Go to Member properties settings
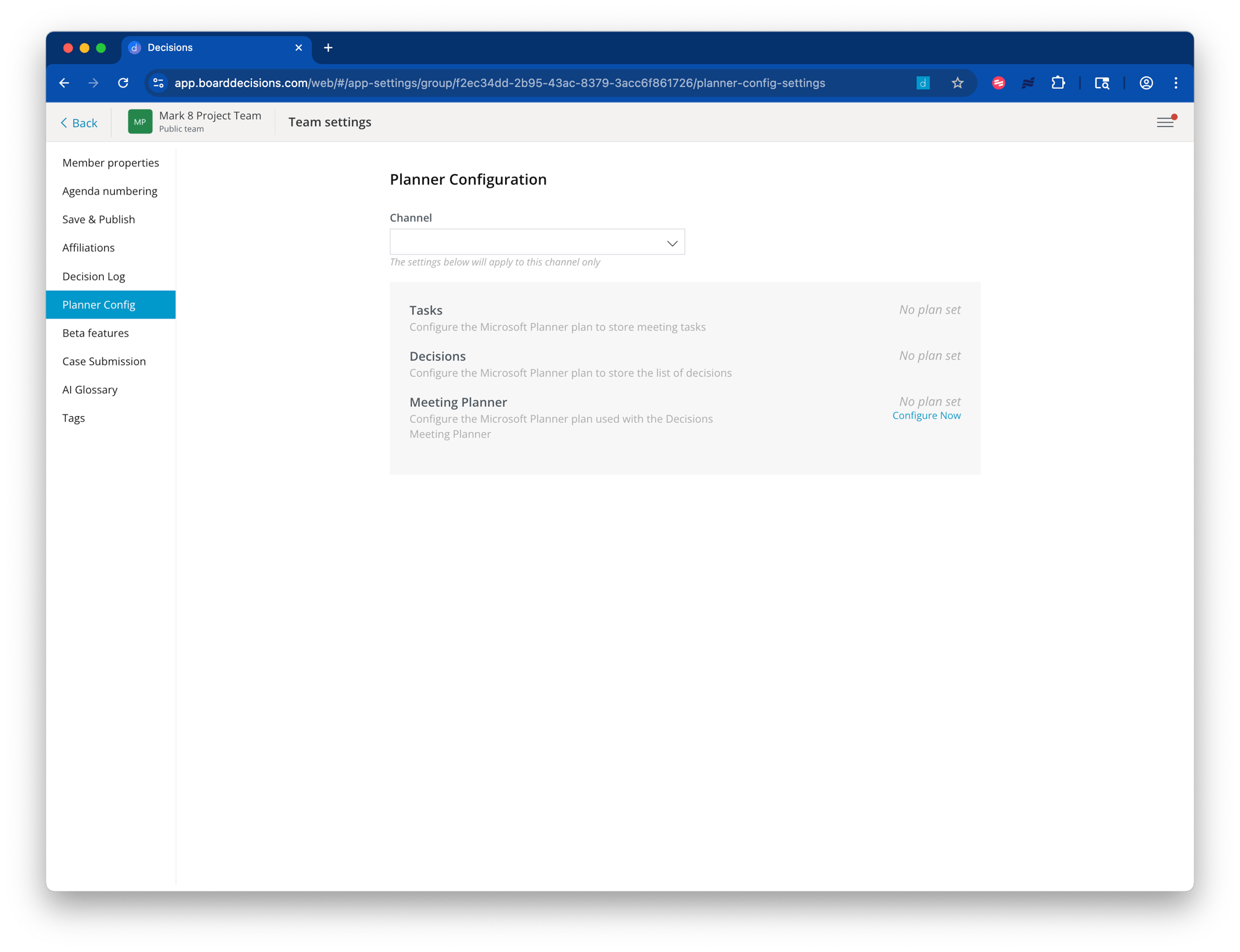 tap(111, 162)
